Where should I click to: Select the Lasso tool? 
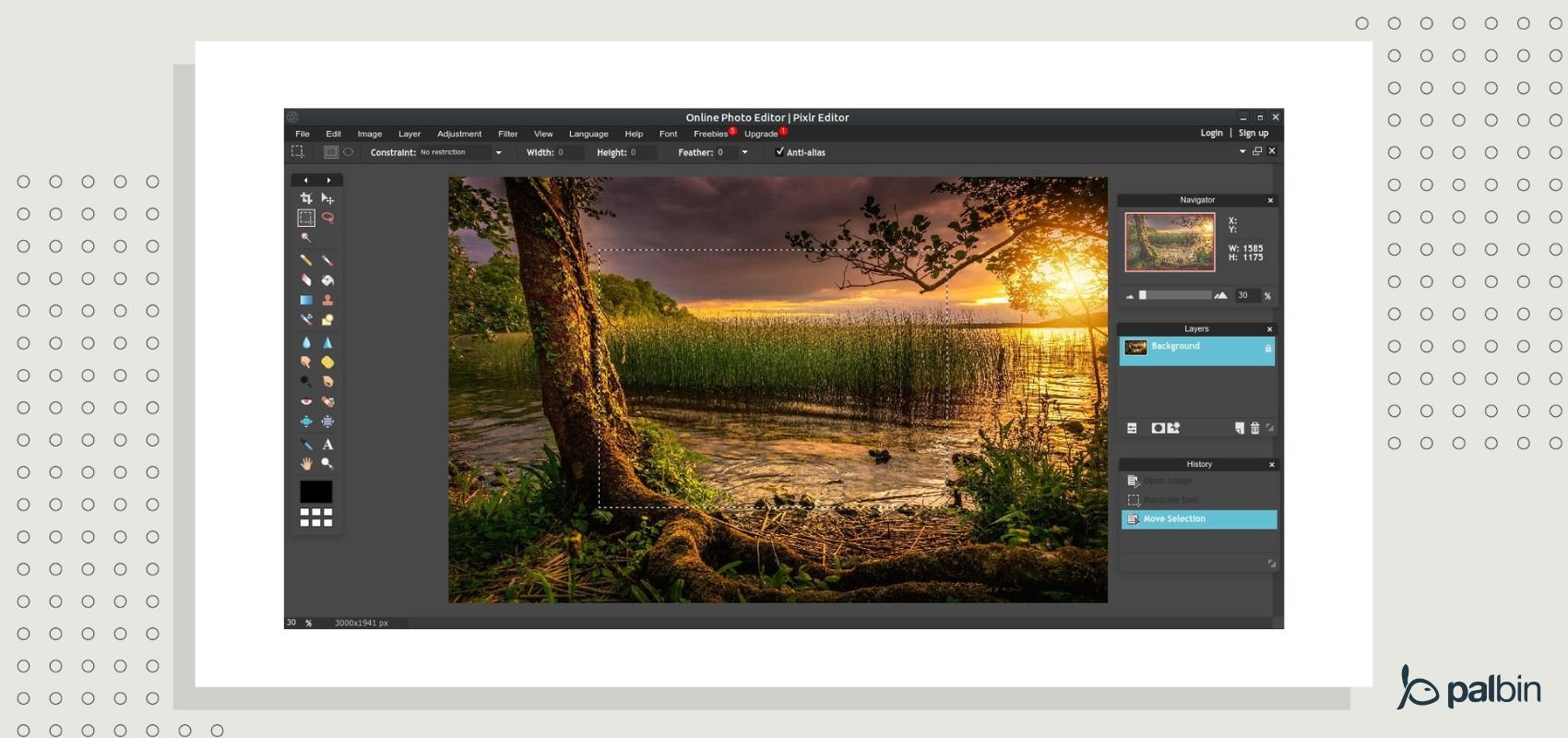[x=327, y=219]
